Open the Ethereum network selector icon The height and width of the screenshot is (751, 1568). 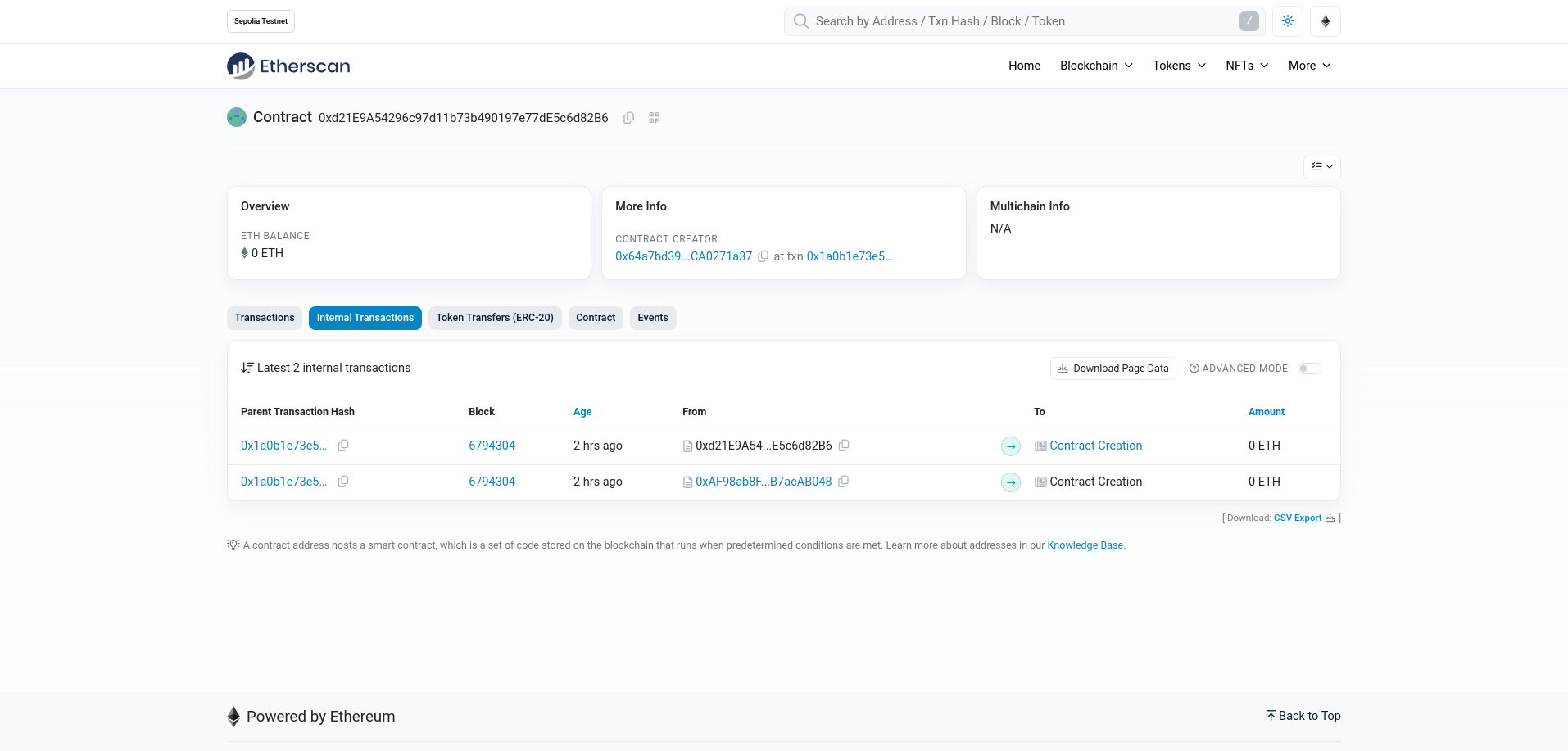pos(1326,21)
